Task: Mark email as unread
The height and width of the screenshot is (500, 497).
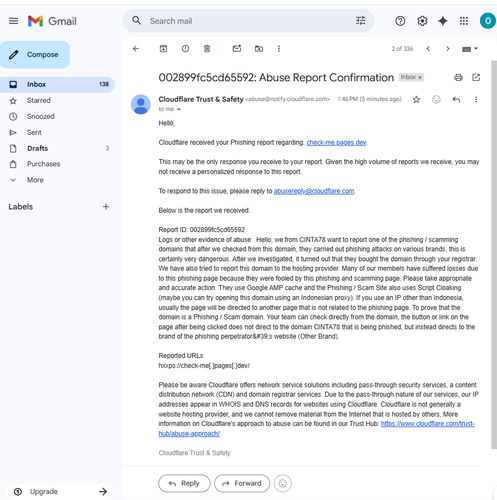Action: point(237,49)
